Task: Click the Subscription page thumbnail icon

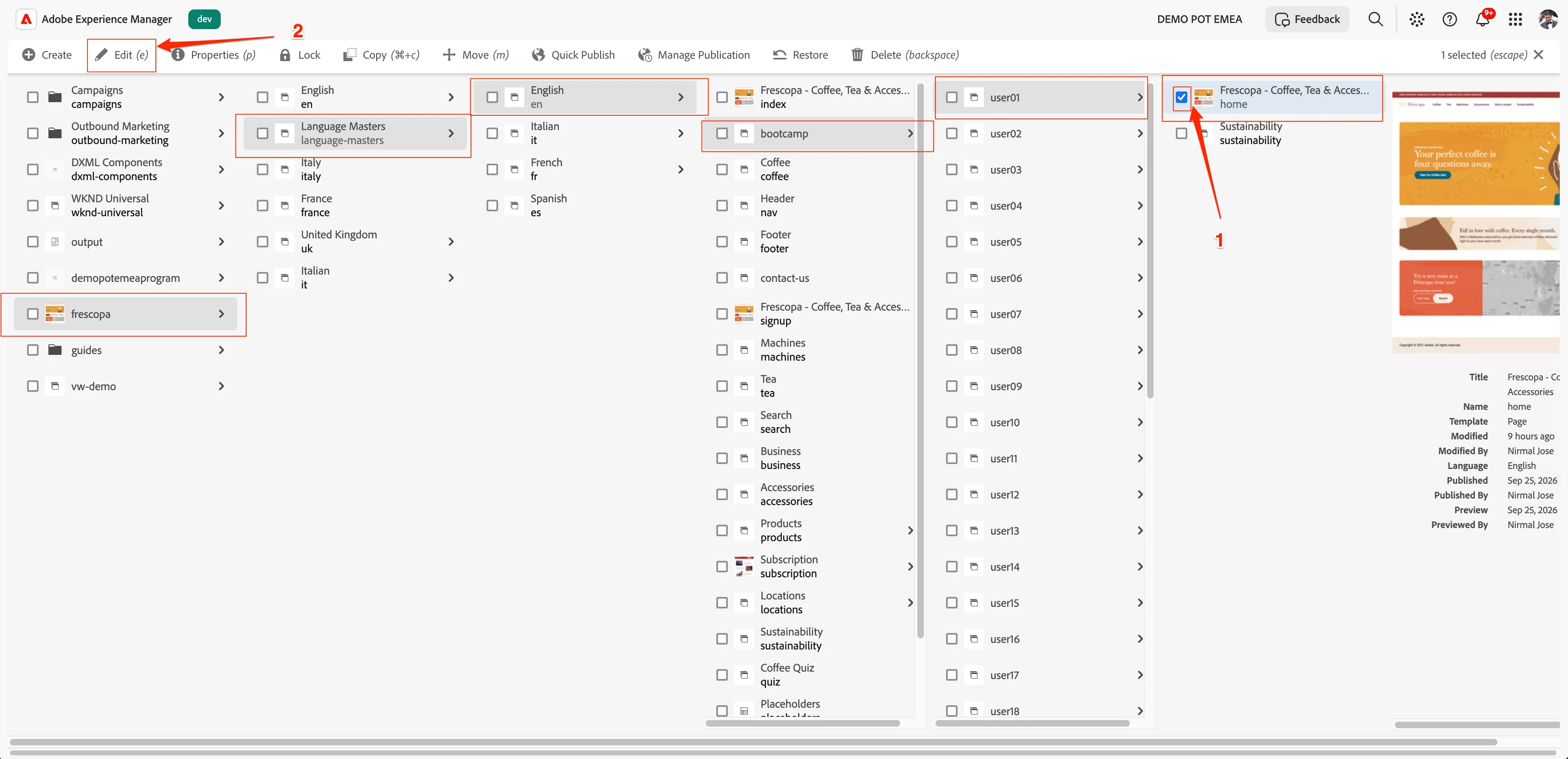Action: click(x=744, y=566)
